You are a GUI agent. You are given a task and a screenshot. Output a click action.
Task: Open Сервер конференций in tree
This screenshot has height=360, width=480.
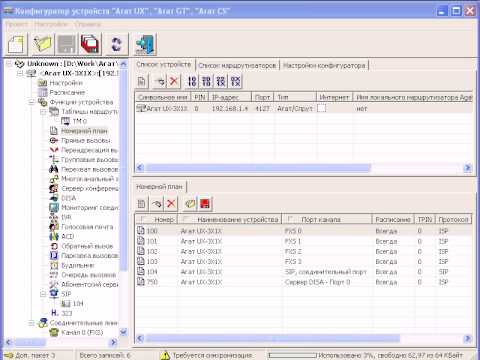(90, 189)
